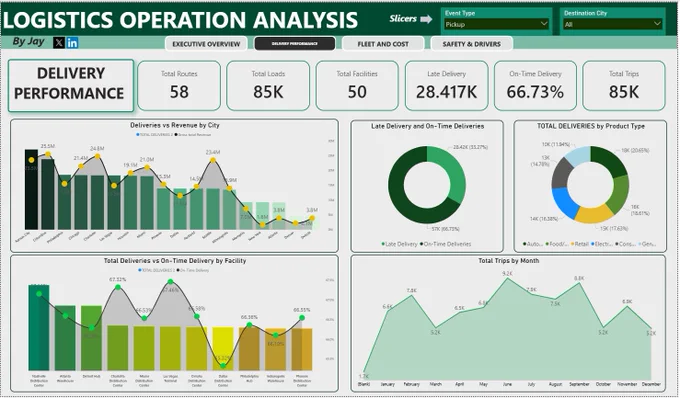The width and height of the screenshot is (680, 398).
Task: Open the Fleet and Cost tab
Action: pyautogui.click(x=383, y=44)
